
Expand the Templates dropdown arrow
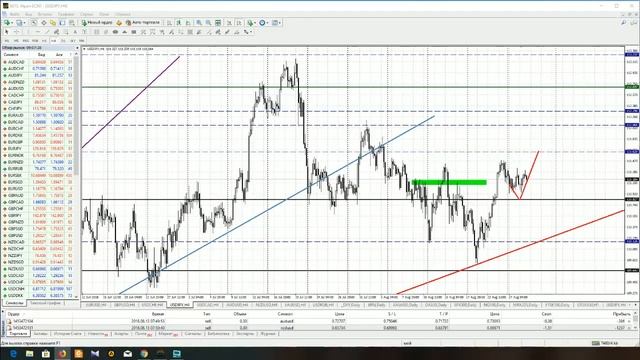tap(280, 23)
